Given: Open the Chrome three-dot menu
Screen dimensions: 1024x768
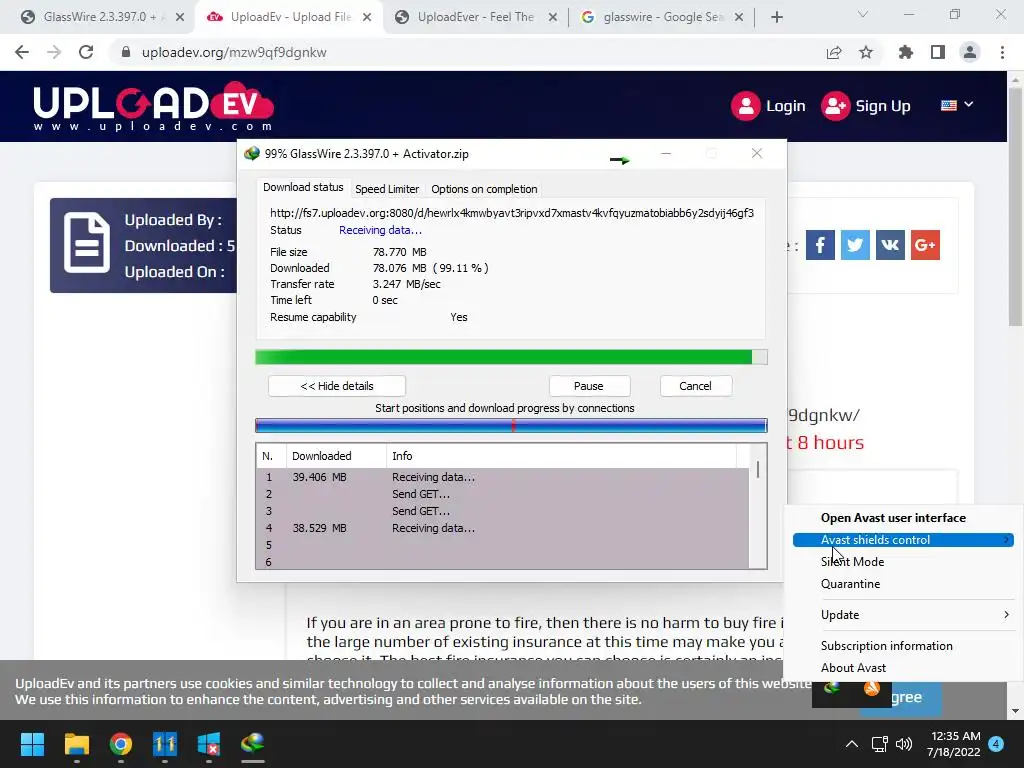Looking at the screenshot, I should click(1002, 52).
